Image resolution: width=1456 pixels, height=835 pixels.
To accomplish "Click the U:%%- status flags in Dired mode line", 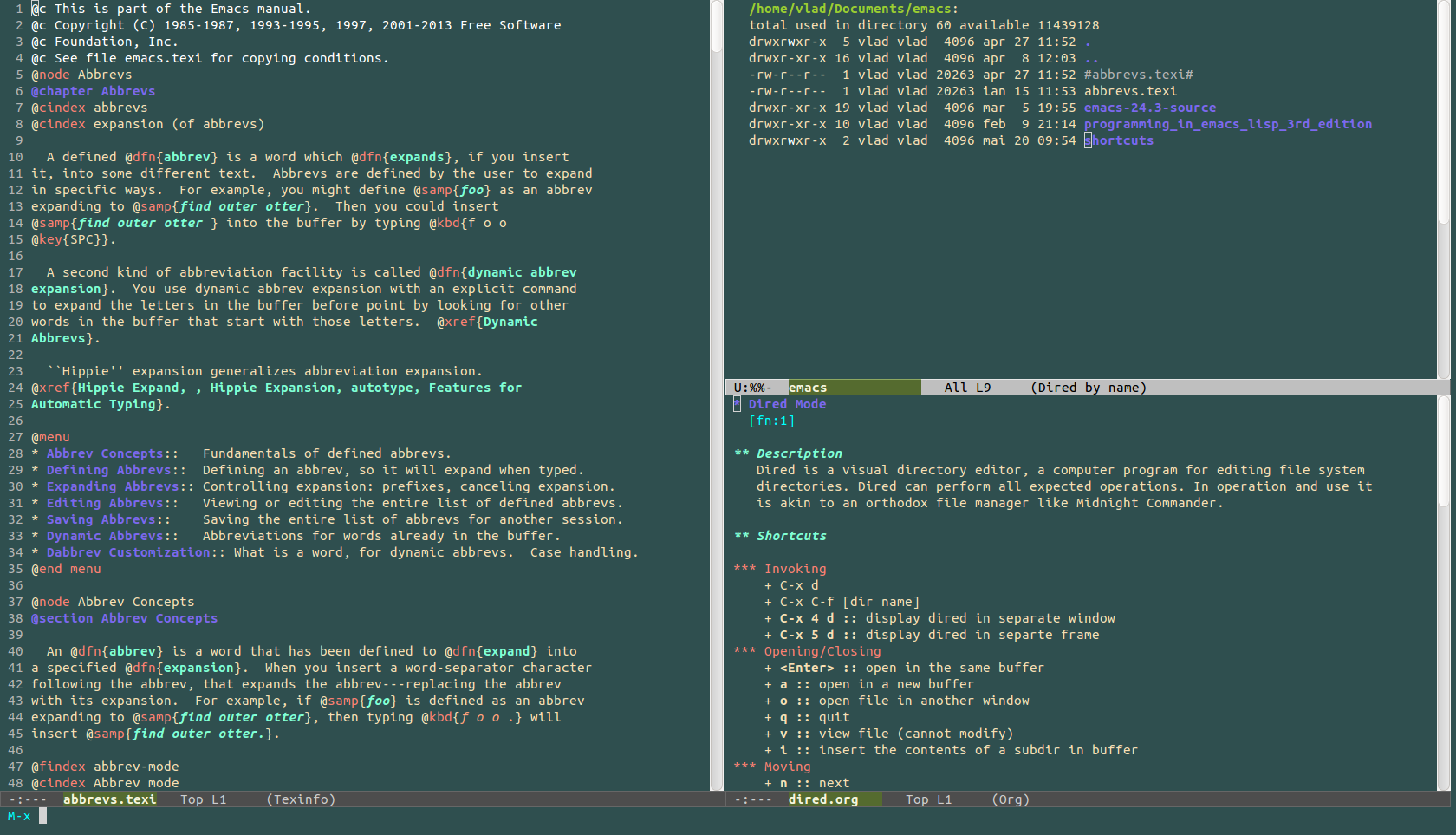I will click(x=752, y=388).
